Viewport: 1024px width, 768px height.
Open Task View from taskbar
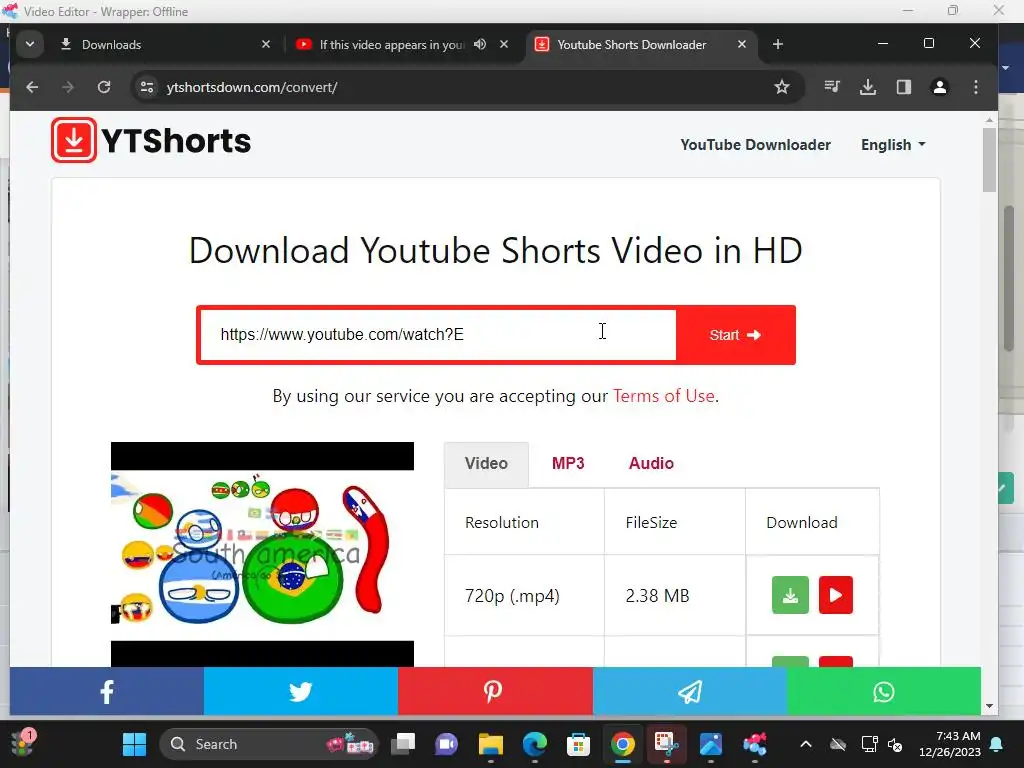coord(403,744)
